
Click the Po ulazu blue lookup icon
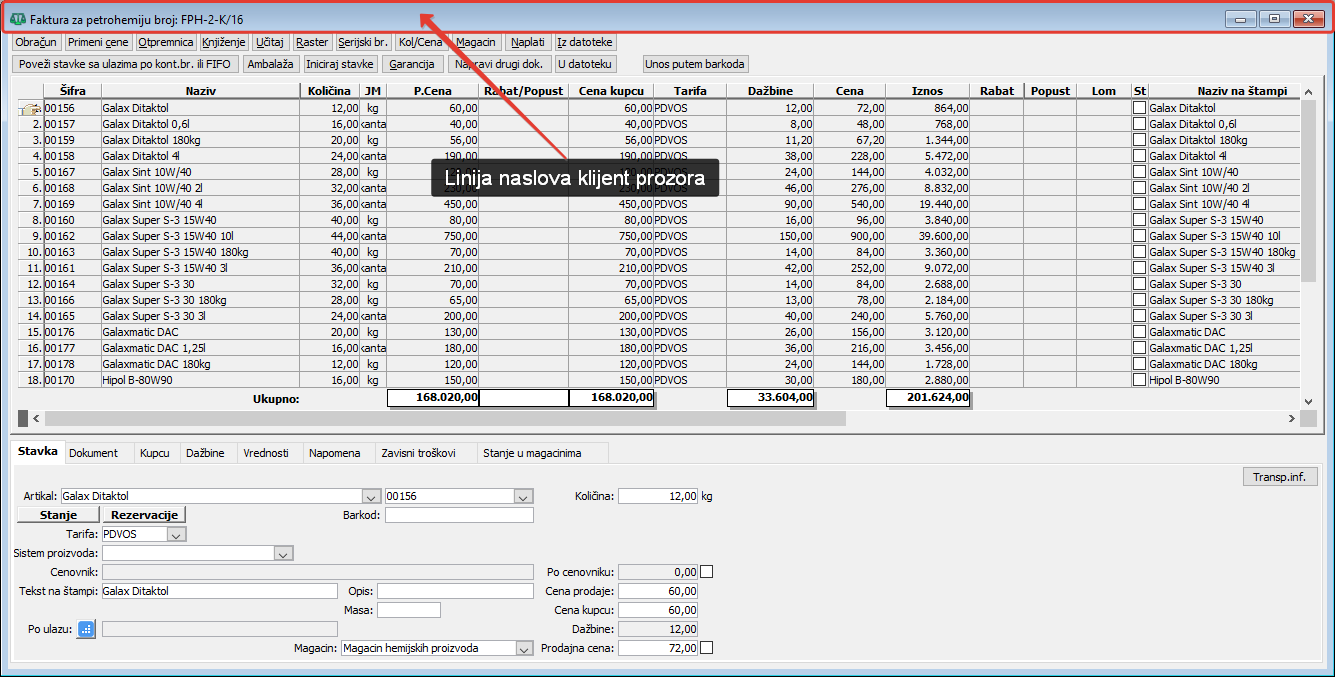[86, 629]
